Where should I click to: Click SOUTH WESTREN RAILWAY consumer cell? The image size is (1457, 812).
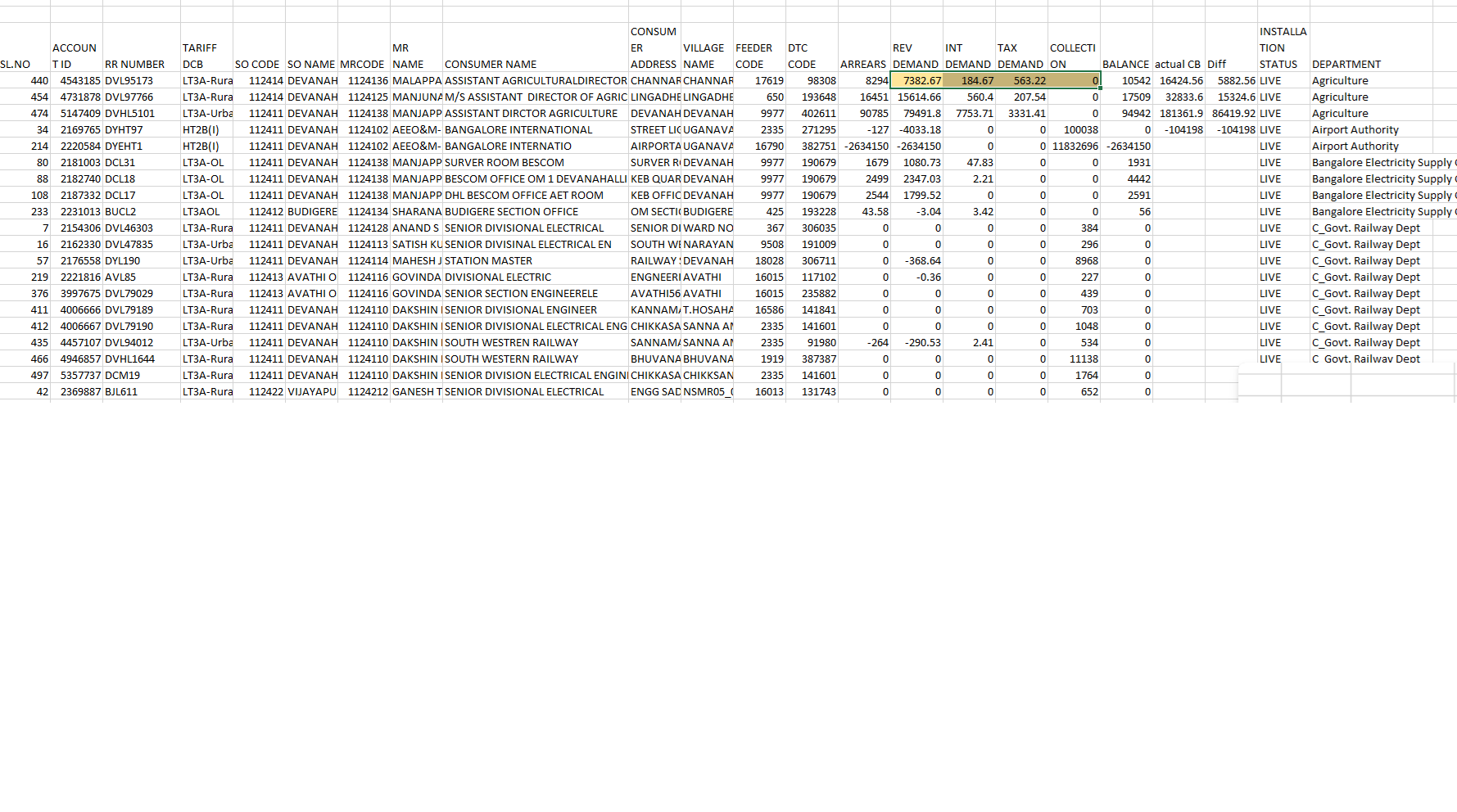click(x=536, y=342)
